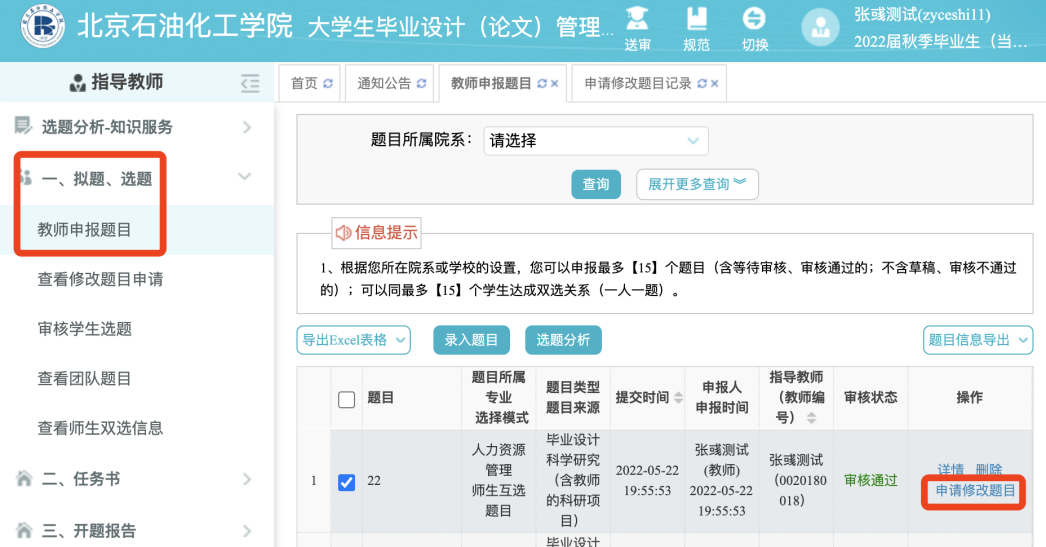
Task: Collapse the sidebar using the menu fold icon
Action: click(250, 83)
